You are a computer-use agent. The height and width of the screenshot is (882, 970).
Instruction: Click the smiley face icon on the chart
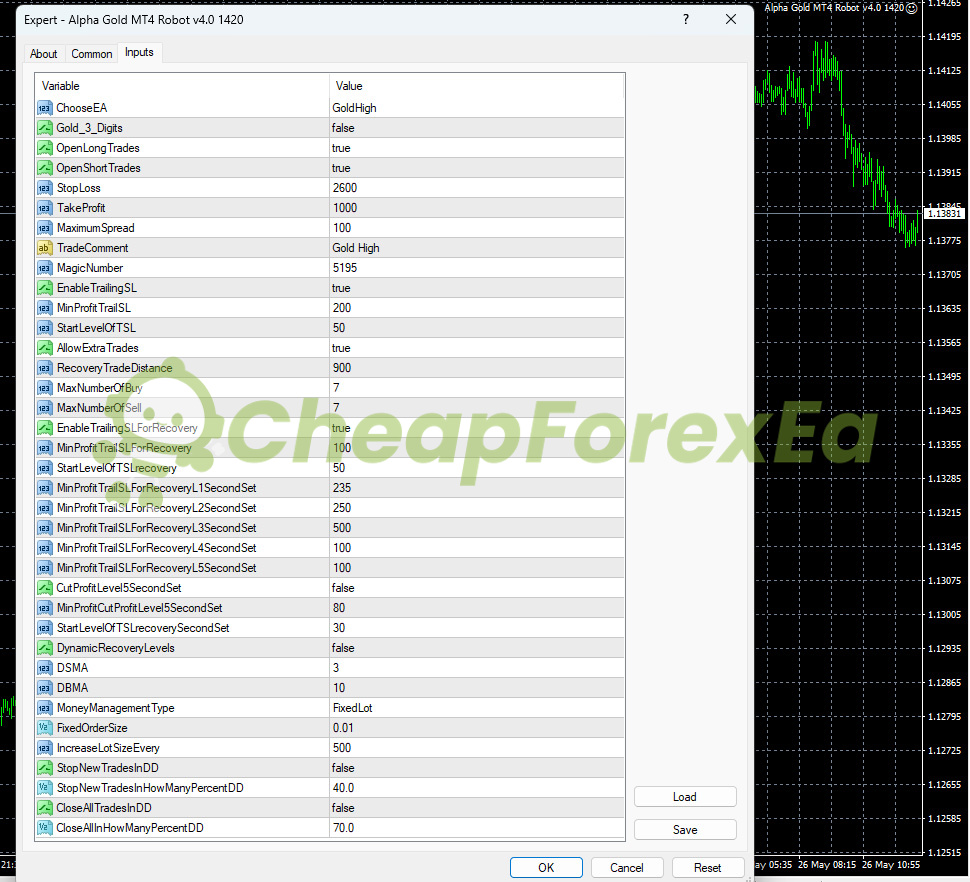[x=911, y=8]
